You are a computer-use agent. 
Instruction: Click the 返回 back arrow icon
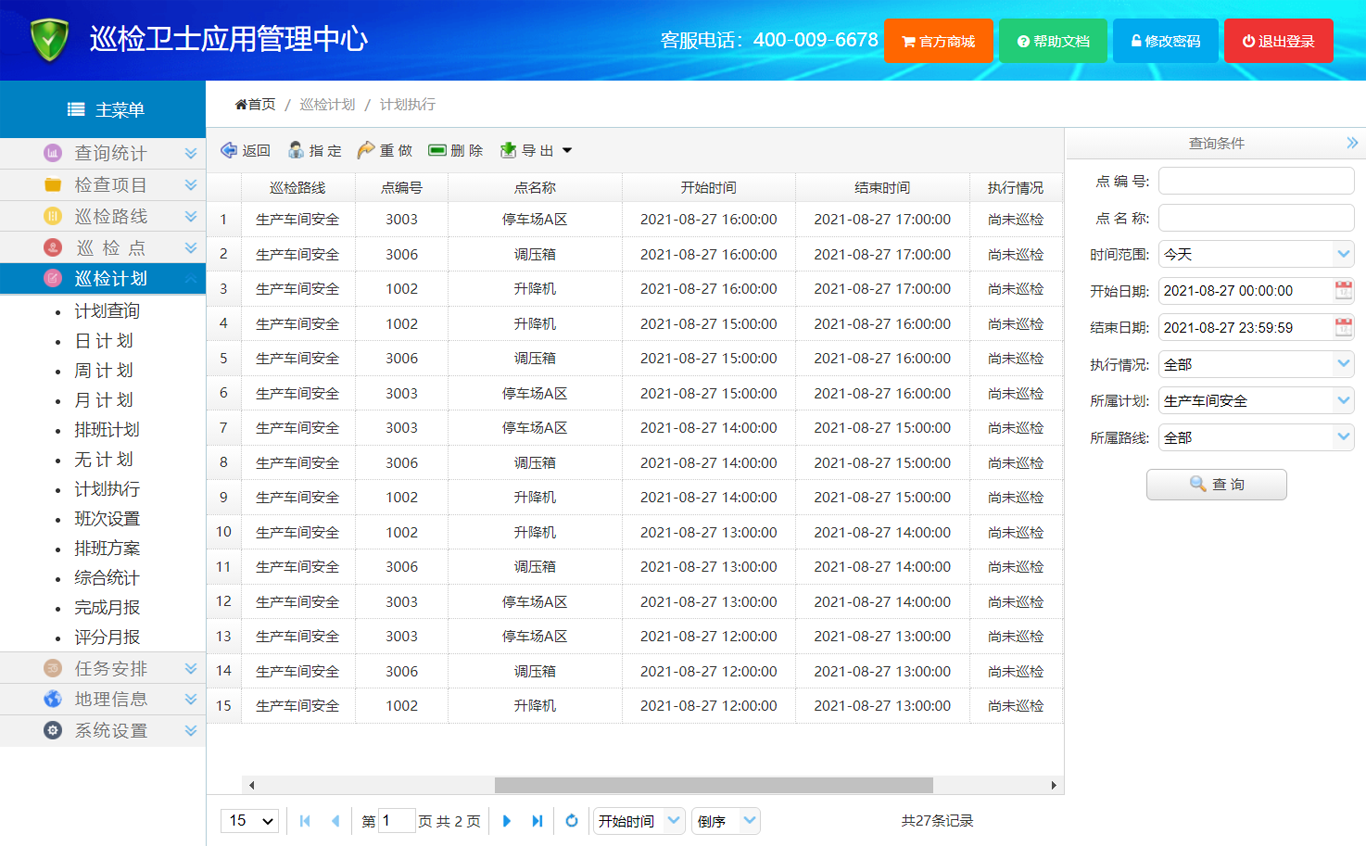tap(229, 150)
